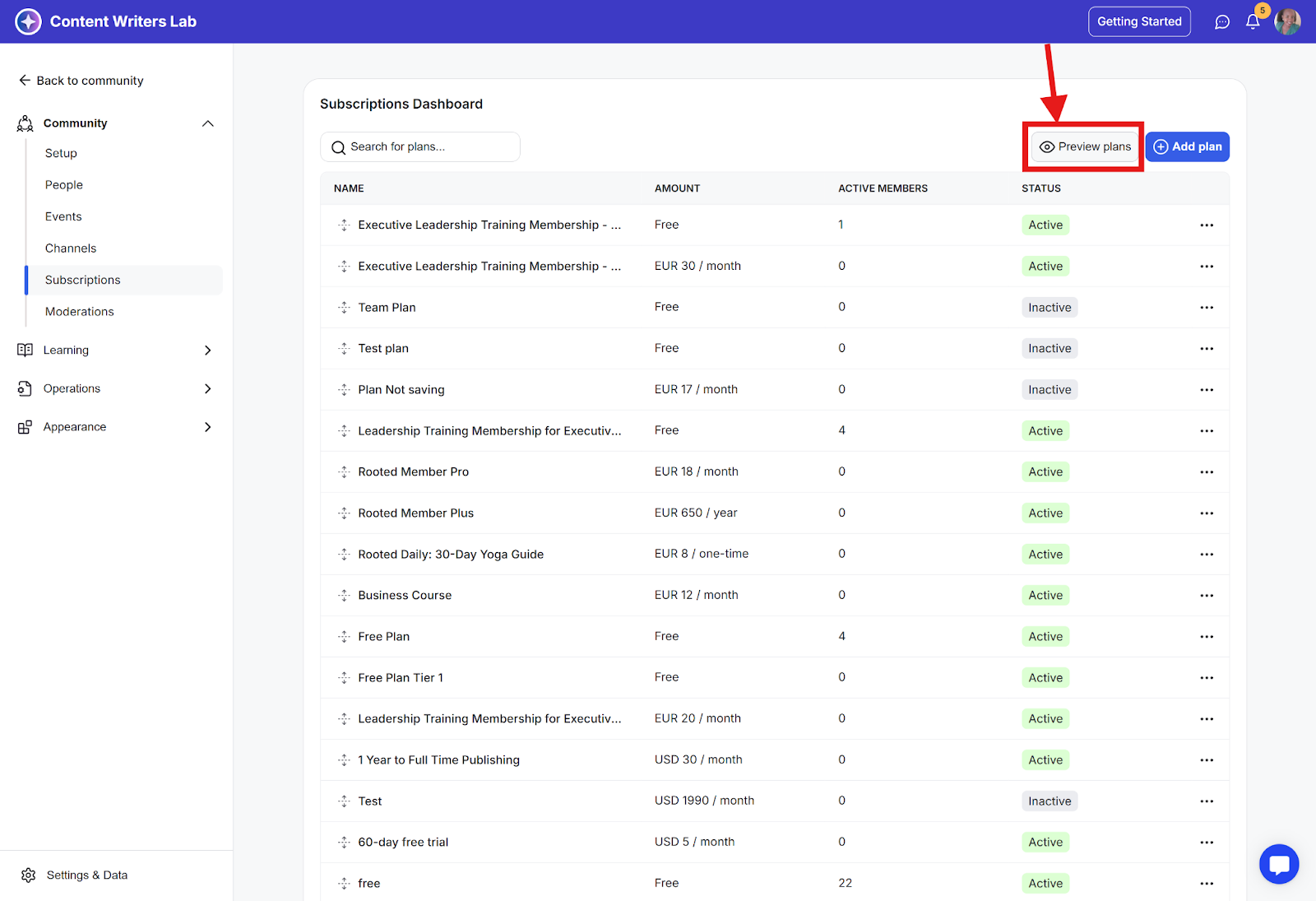
Task: Expand the Operations section
Action: click(208, 388)
